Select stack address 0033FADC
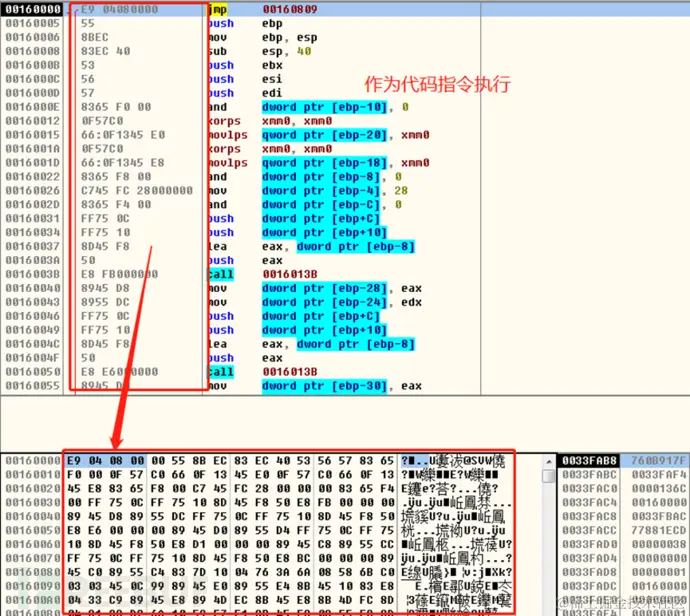 pyautogui.click(x=589, y=586)
